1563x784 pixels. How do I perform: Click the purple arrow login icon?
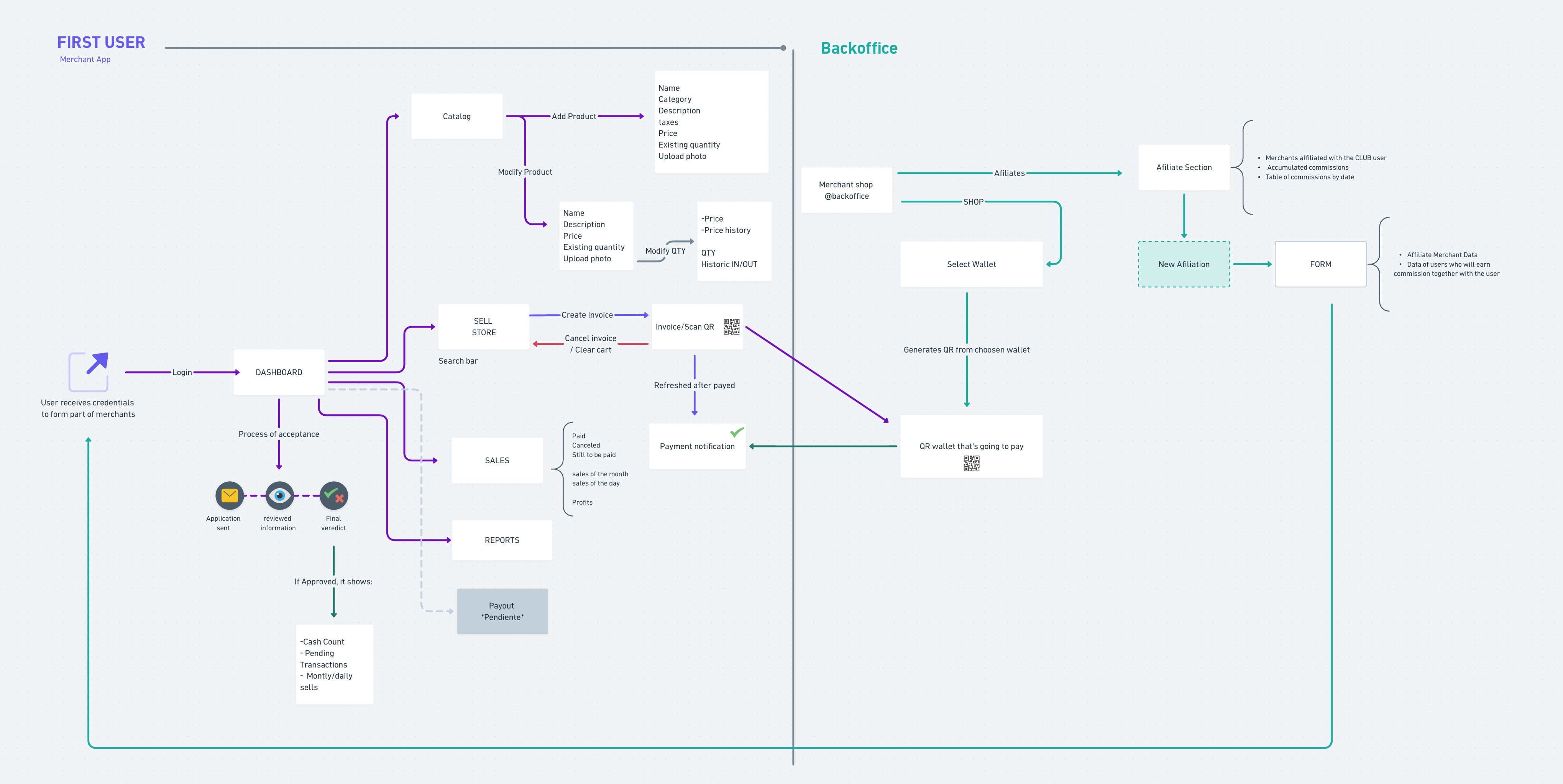click(89, 371)
